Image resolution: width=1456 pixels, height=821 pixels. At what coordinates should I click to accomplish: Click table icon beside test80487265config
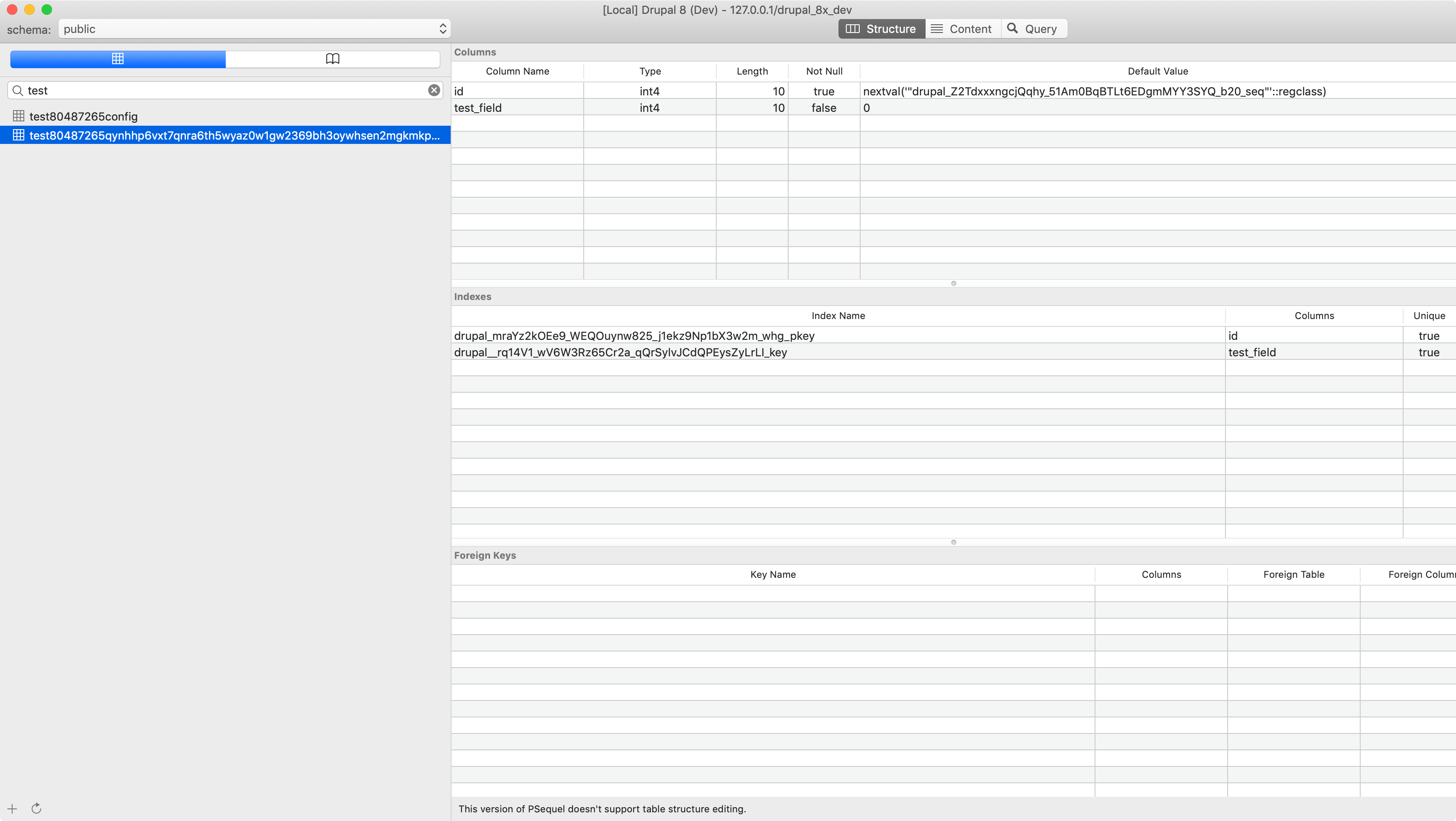pos(19,116)
